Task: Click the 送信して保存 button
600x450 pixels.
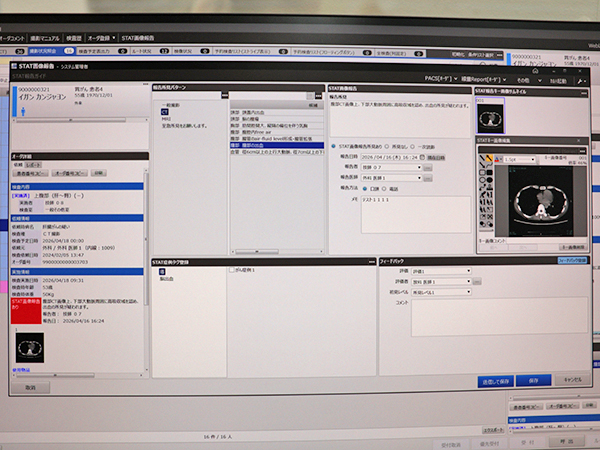Action: click(497, 380)
